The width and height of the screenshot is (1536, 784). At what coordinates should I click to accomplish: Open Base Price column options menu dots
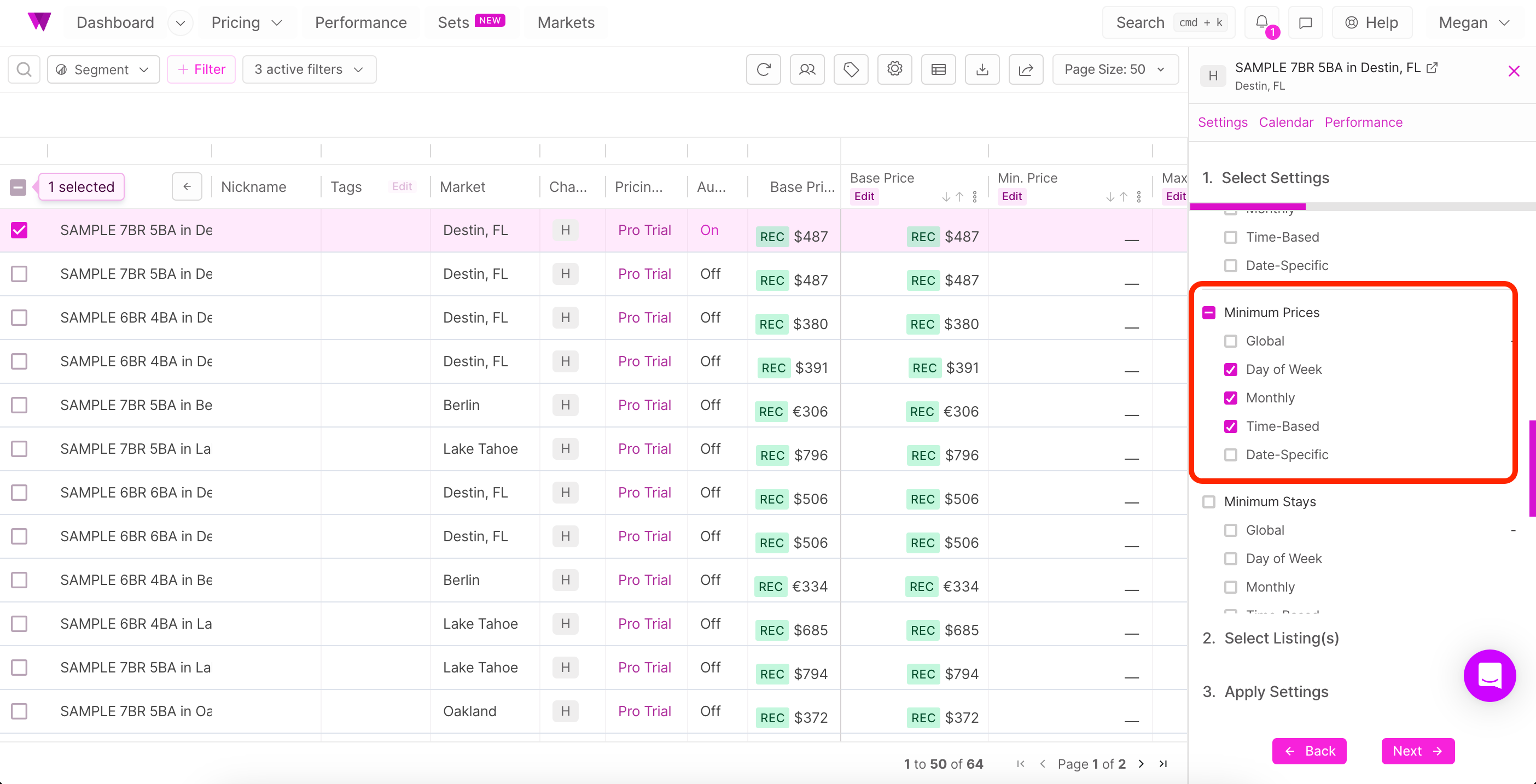coord(975,197)
